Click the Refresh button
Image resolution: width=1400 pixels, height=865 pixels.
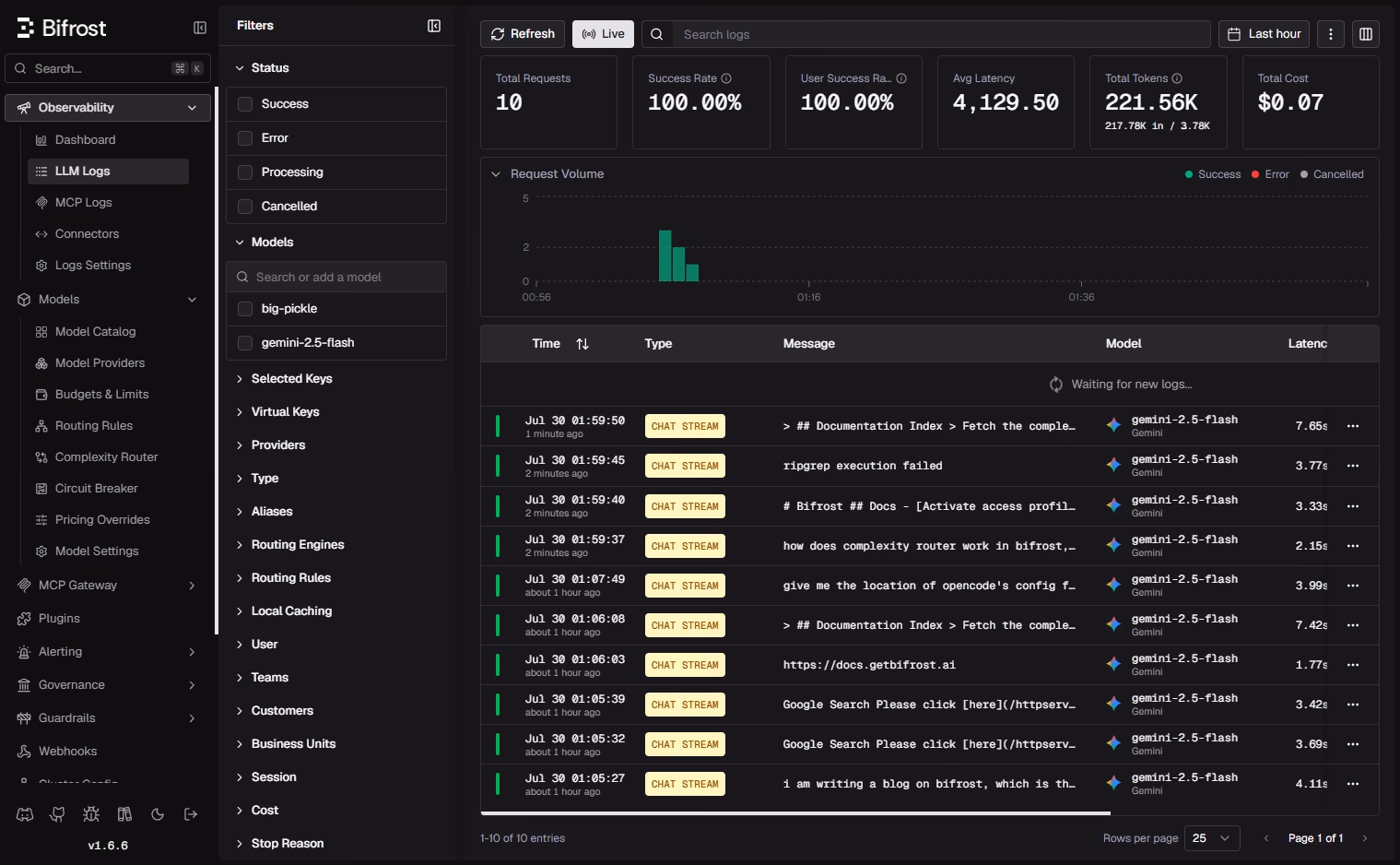[522, 34]
